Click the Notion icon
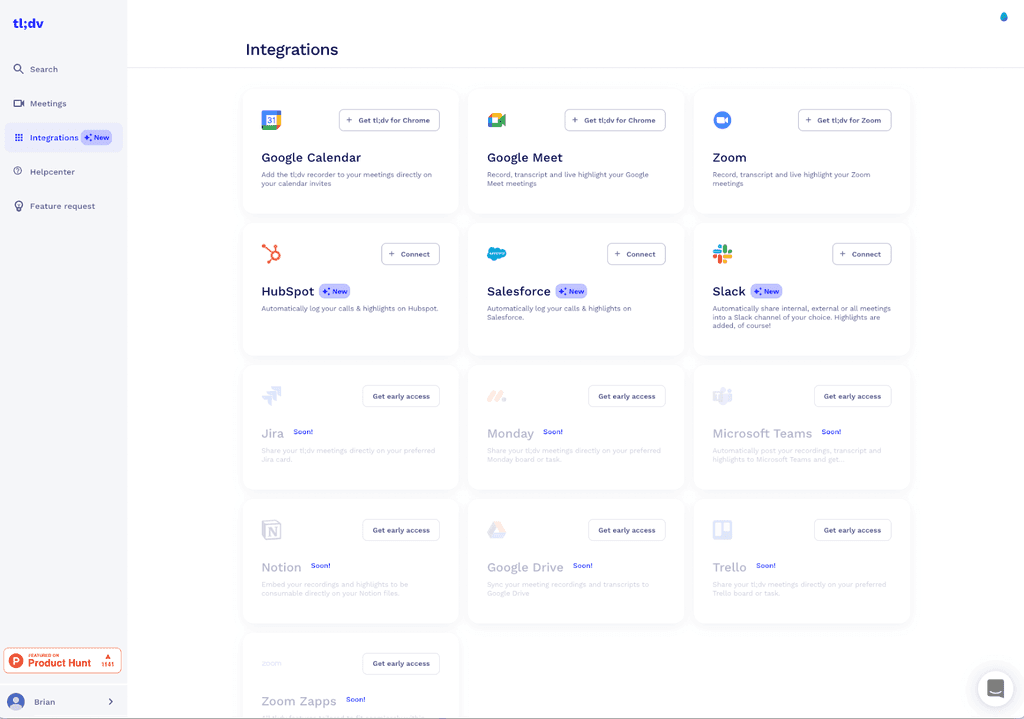 point(270,529)
